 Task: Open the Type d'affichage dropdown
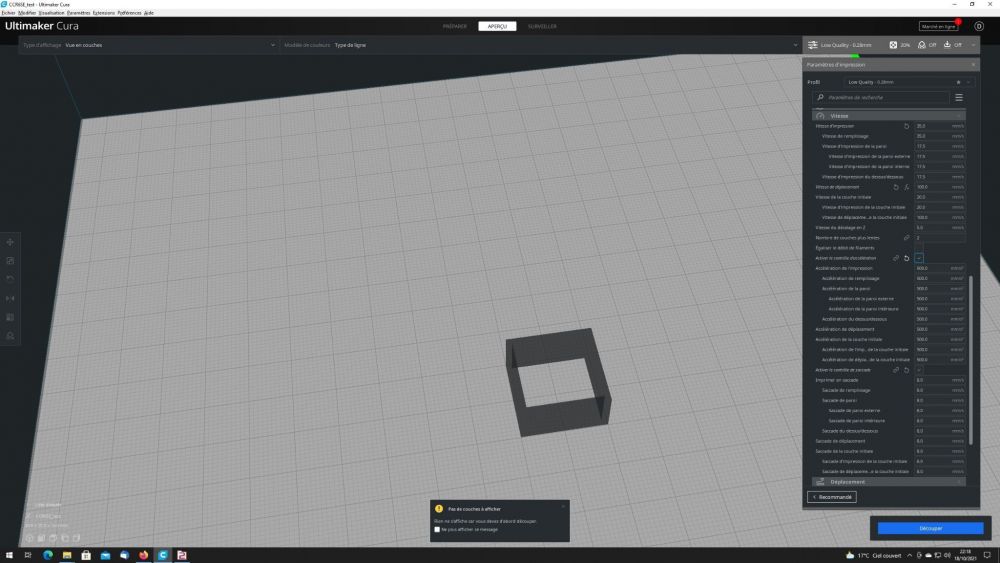click(x=149, y=45)
